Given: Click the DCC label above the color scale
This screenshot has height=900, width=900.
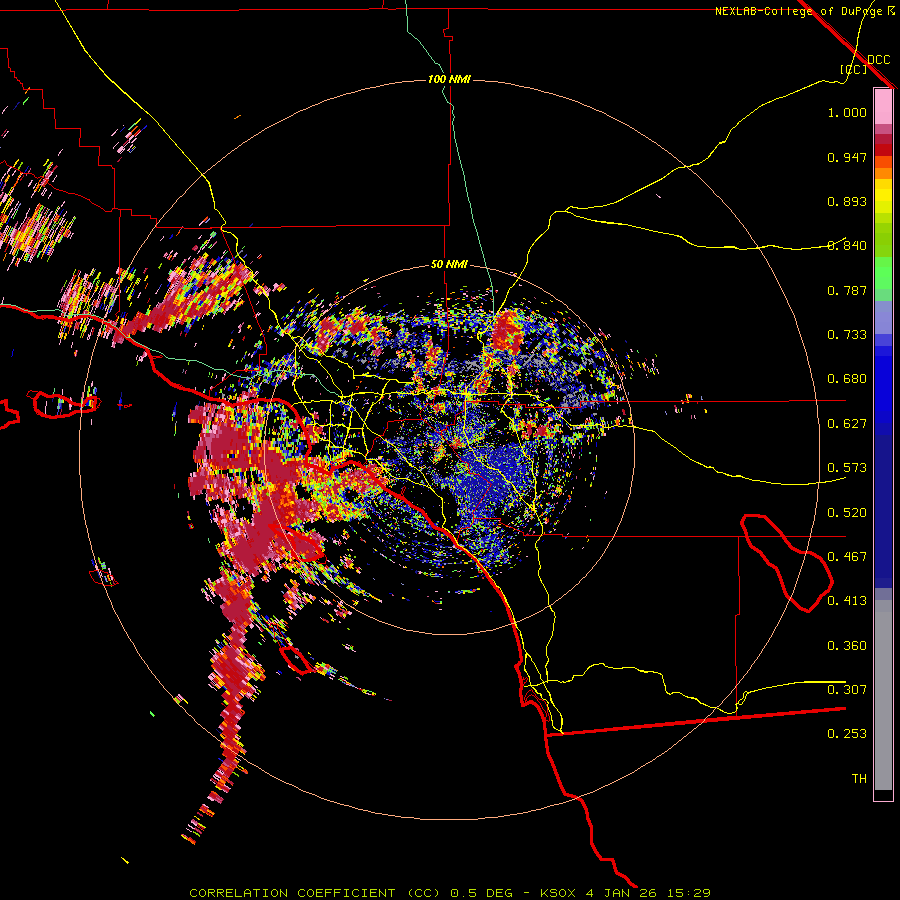Looking at the screenshot, I should pyautogui.click(x=878, y=60).
